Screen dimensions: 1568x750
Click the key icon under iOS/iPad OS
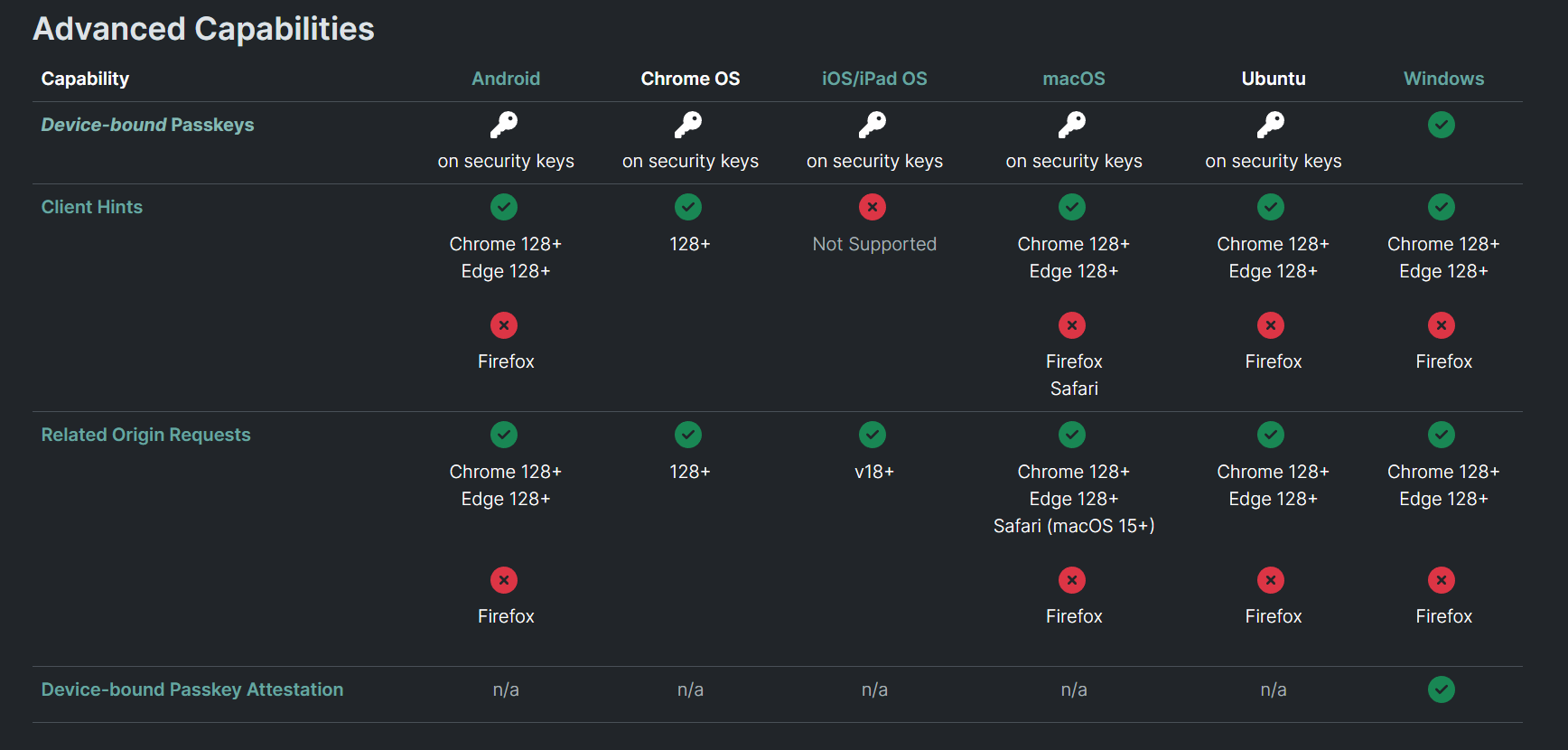(873, 125)
